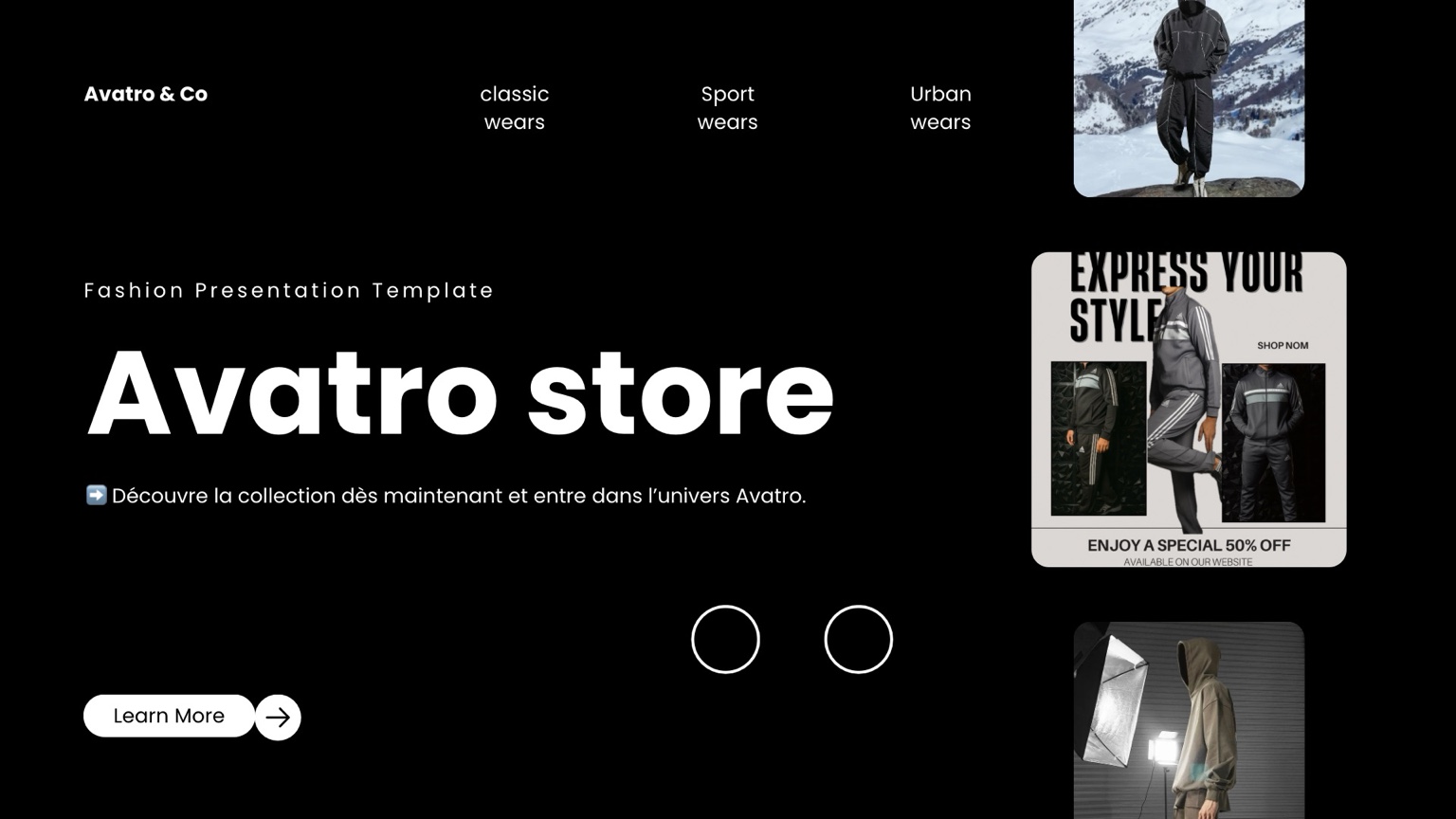Click the ENJOY A SPECIAL 50% OFF banner
The image size is (1456, 819).
(x=1189, y=545)
